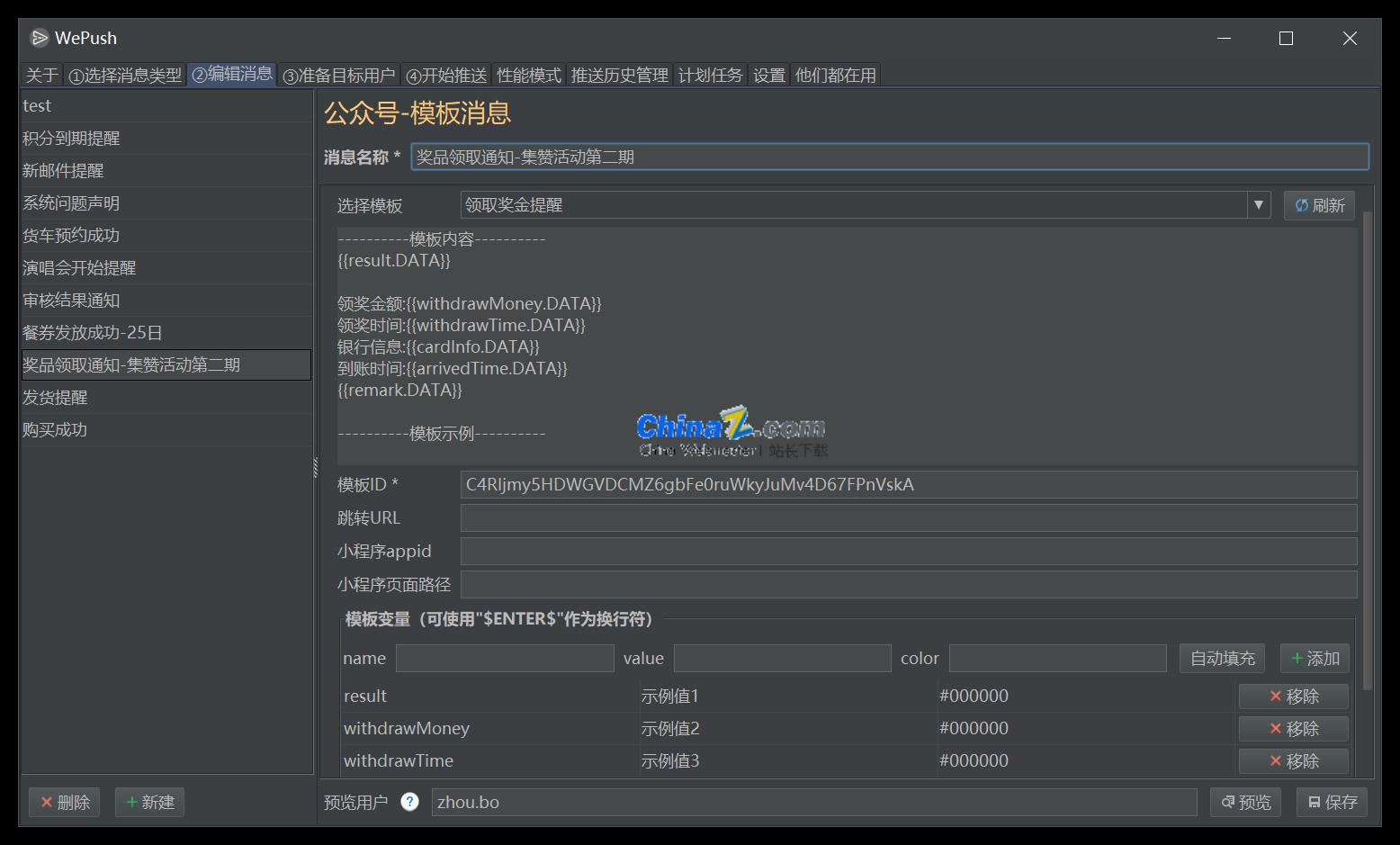1400x845 pixels.
Task: Open 他们都在用 tab
Action: click(x=836, y=76)
